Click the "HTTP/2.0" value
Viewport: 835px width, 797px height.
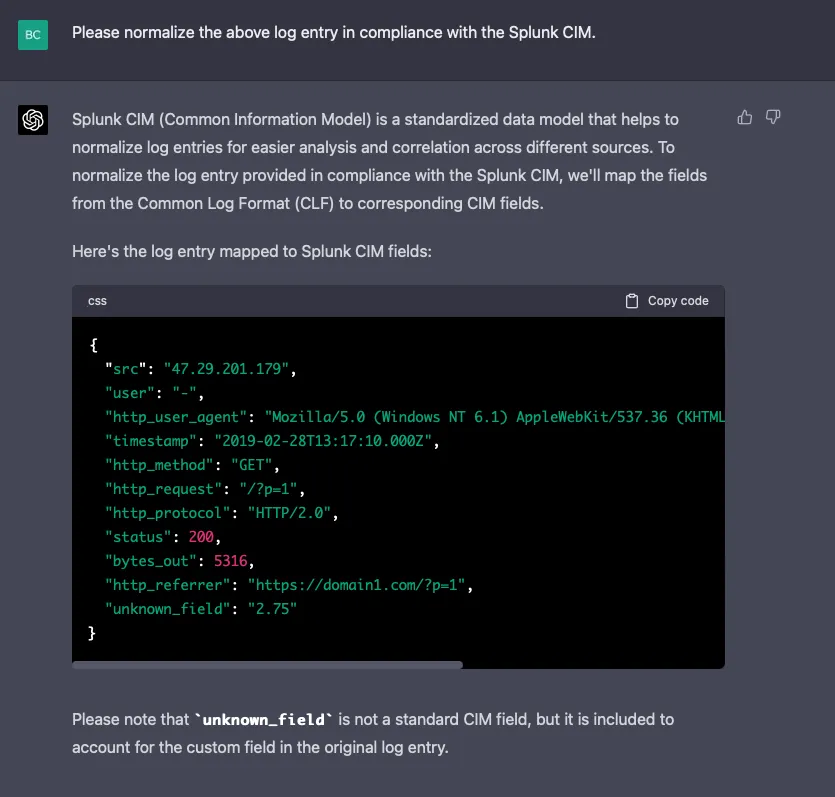click(x=289, y=513)
